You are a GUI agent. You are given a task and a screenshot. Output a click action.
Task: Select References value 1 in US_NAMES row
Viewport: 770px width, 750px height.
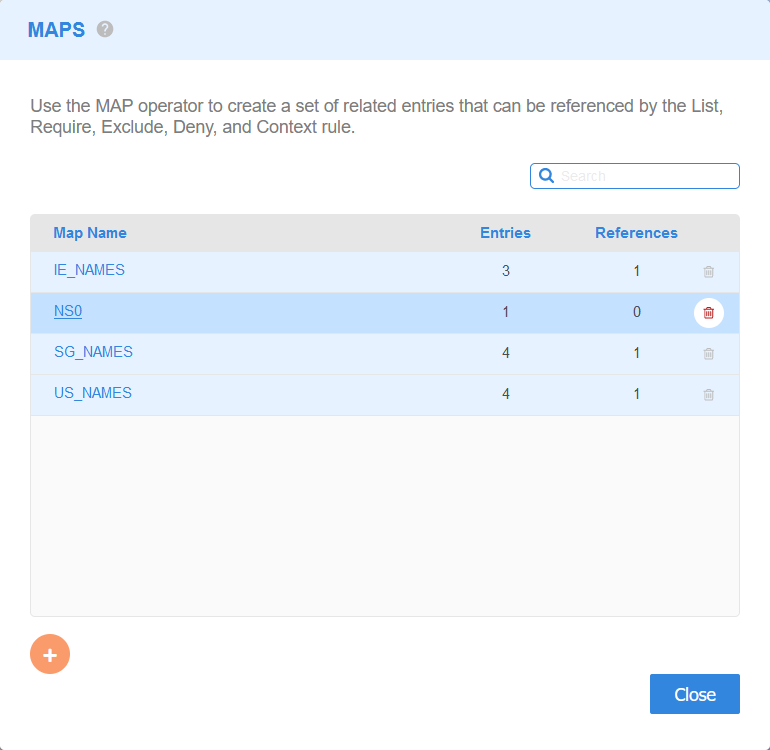click(x=637, y=394)
